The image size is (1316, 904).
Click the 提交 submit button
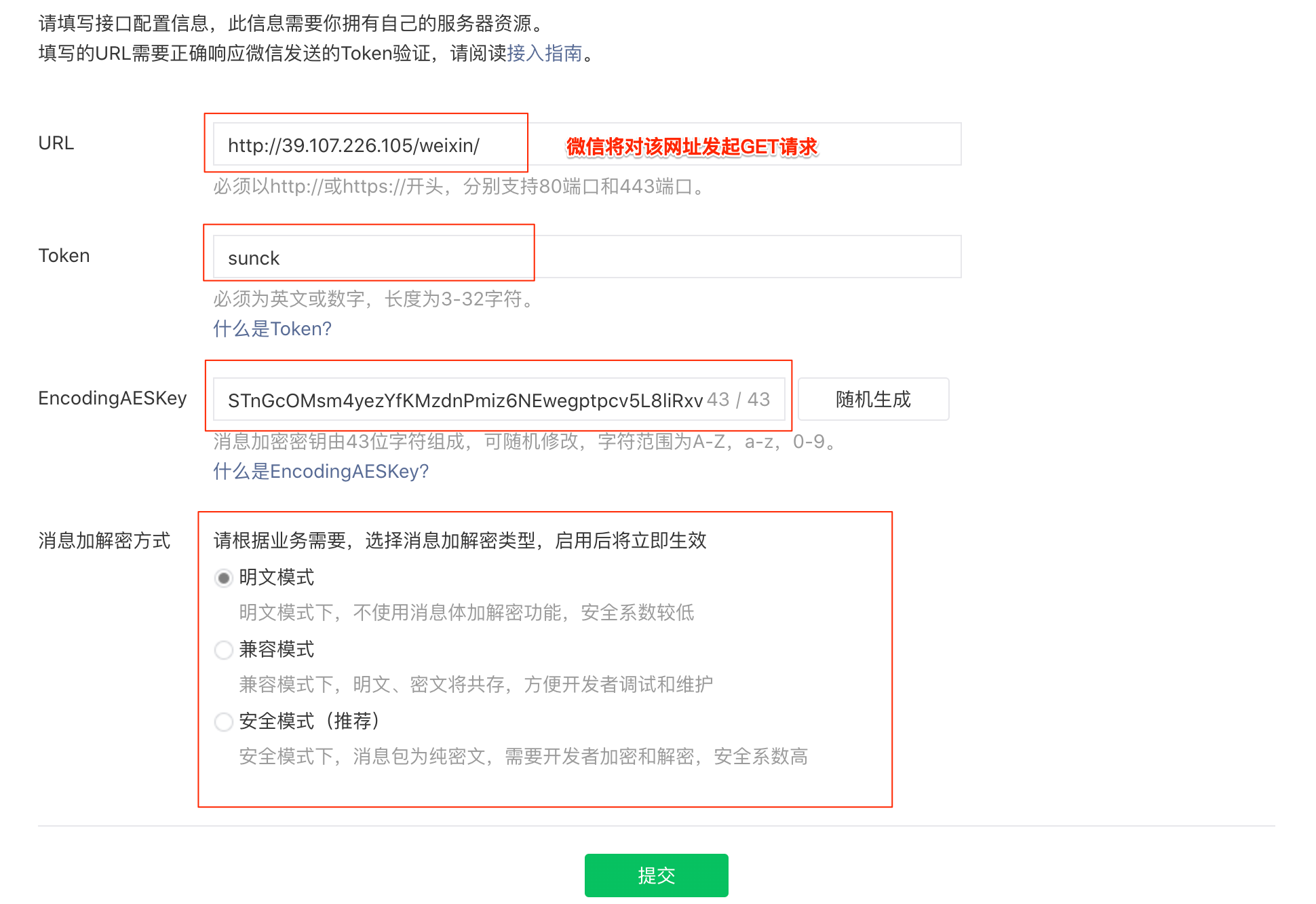click(x=655, y=875)
